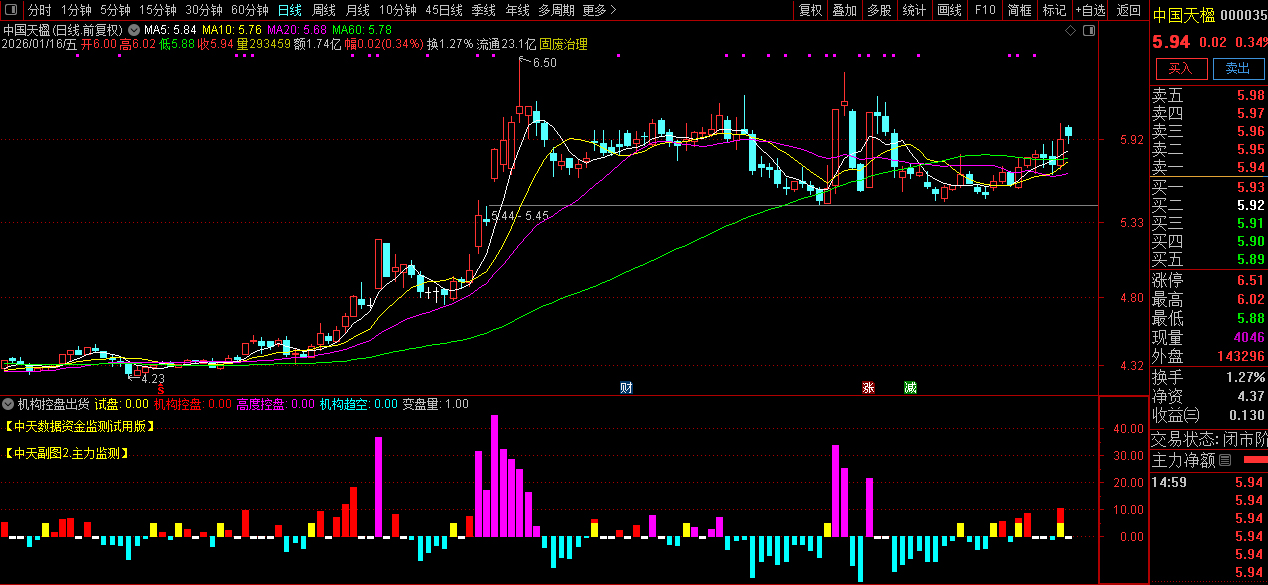Select the 1分钟 period tab
The image size is (1268, 585).
click(76, 10)
